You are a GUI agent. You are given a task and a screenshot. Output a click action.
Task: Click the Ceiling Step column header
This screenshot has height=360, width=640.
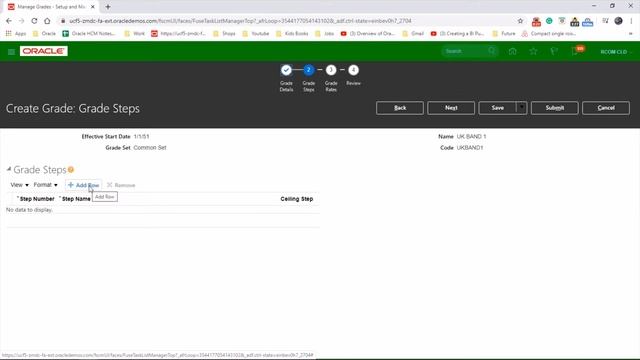(x=297, y=199)
